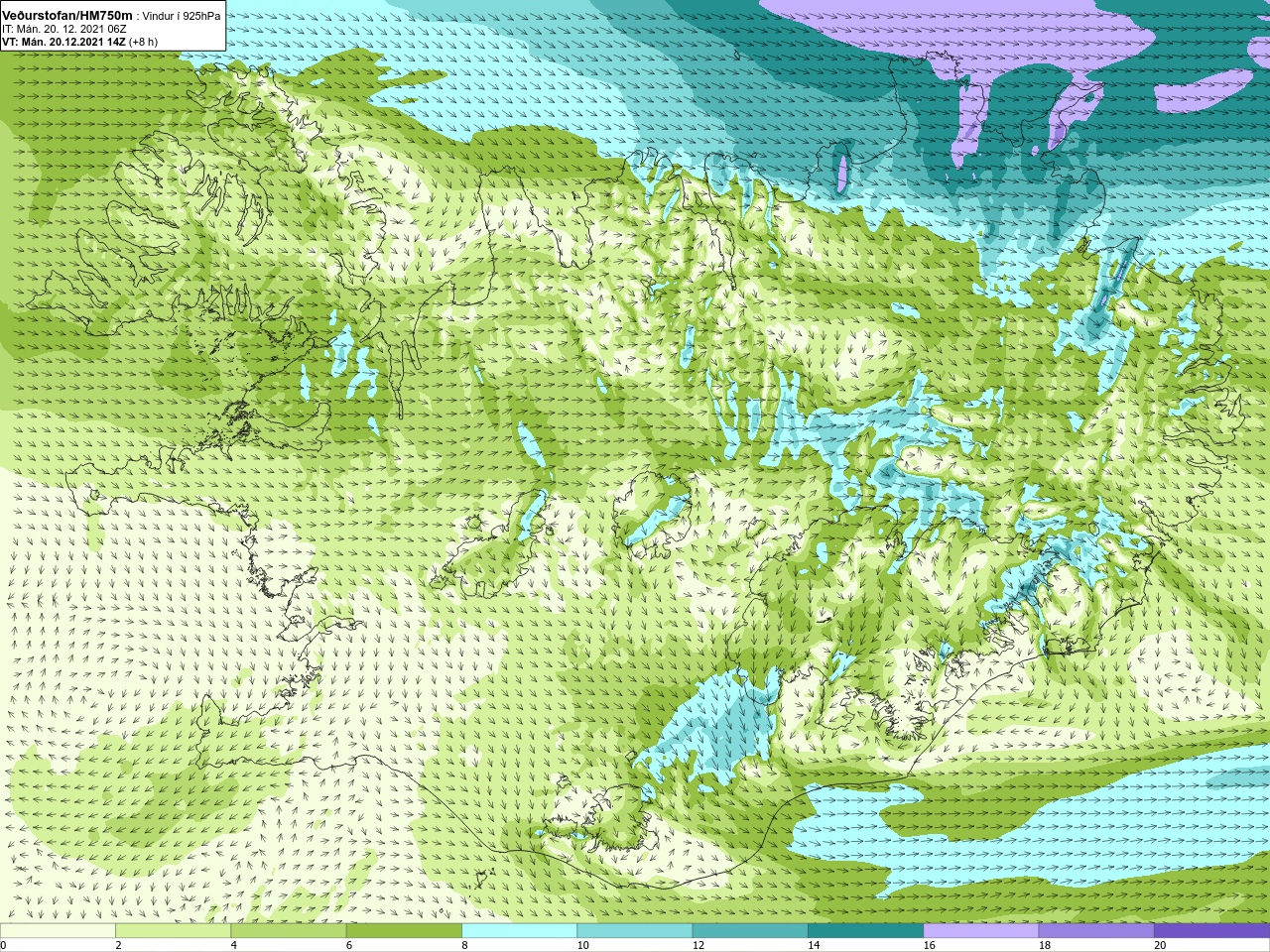Click the 12–14 teal legend swatch

pyautogui.click(x=750, y=931)
